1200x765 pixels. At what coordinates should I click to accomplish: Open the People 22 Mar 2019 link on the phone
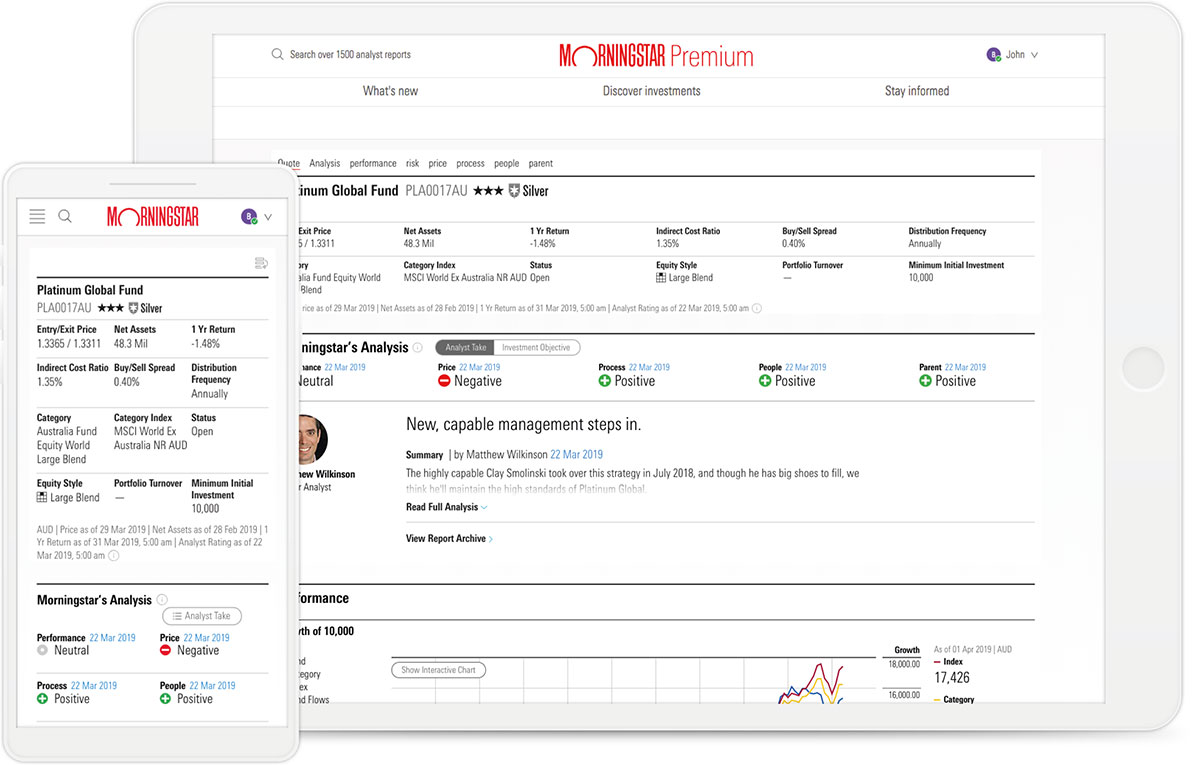(212, 686)
